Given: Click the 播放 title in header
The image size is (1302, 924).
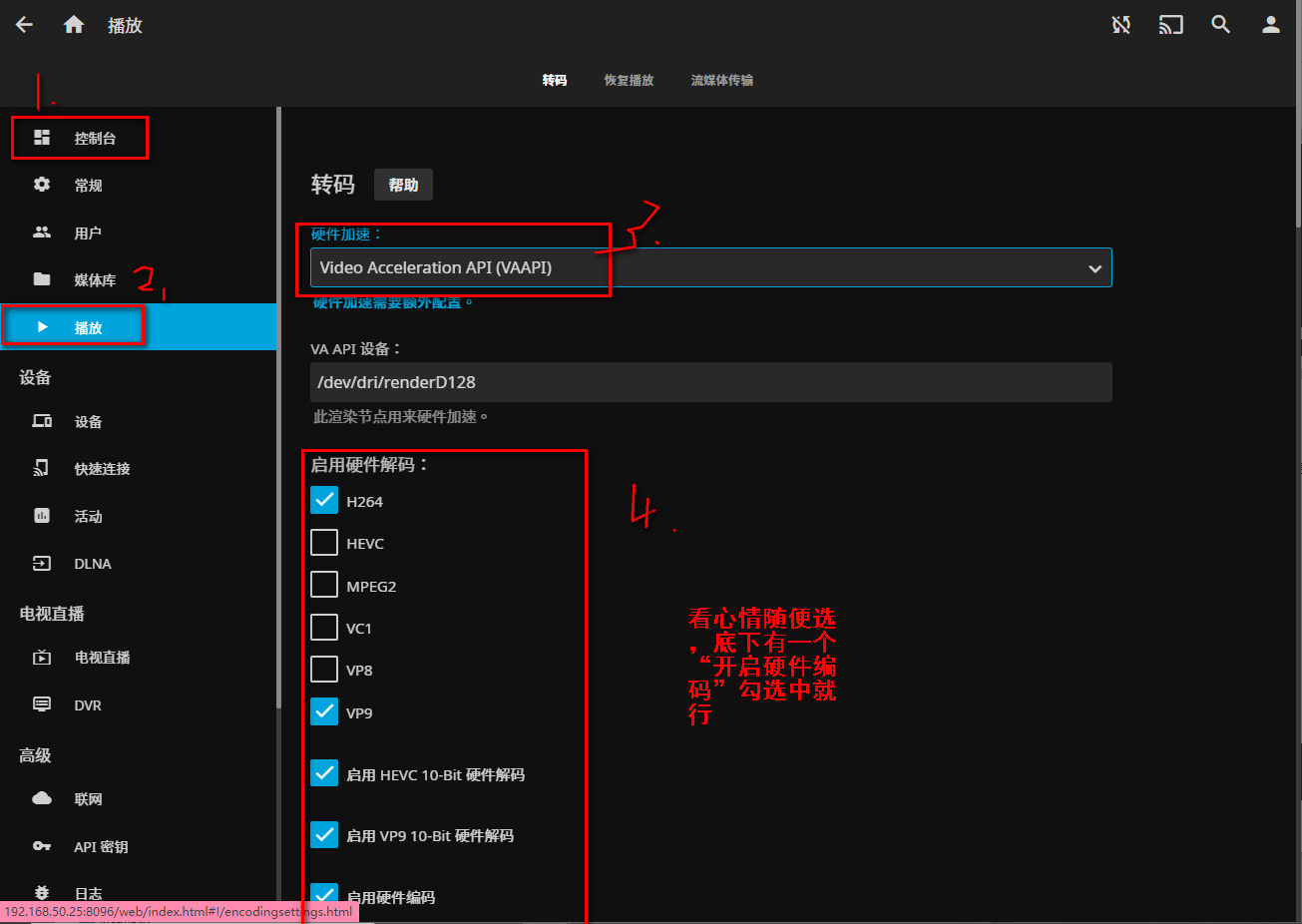Looking at the screenshot, I should (x=125, y=25).
